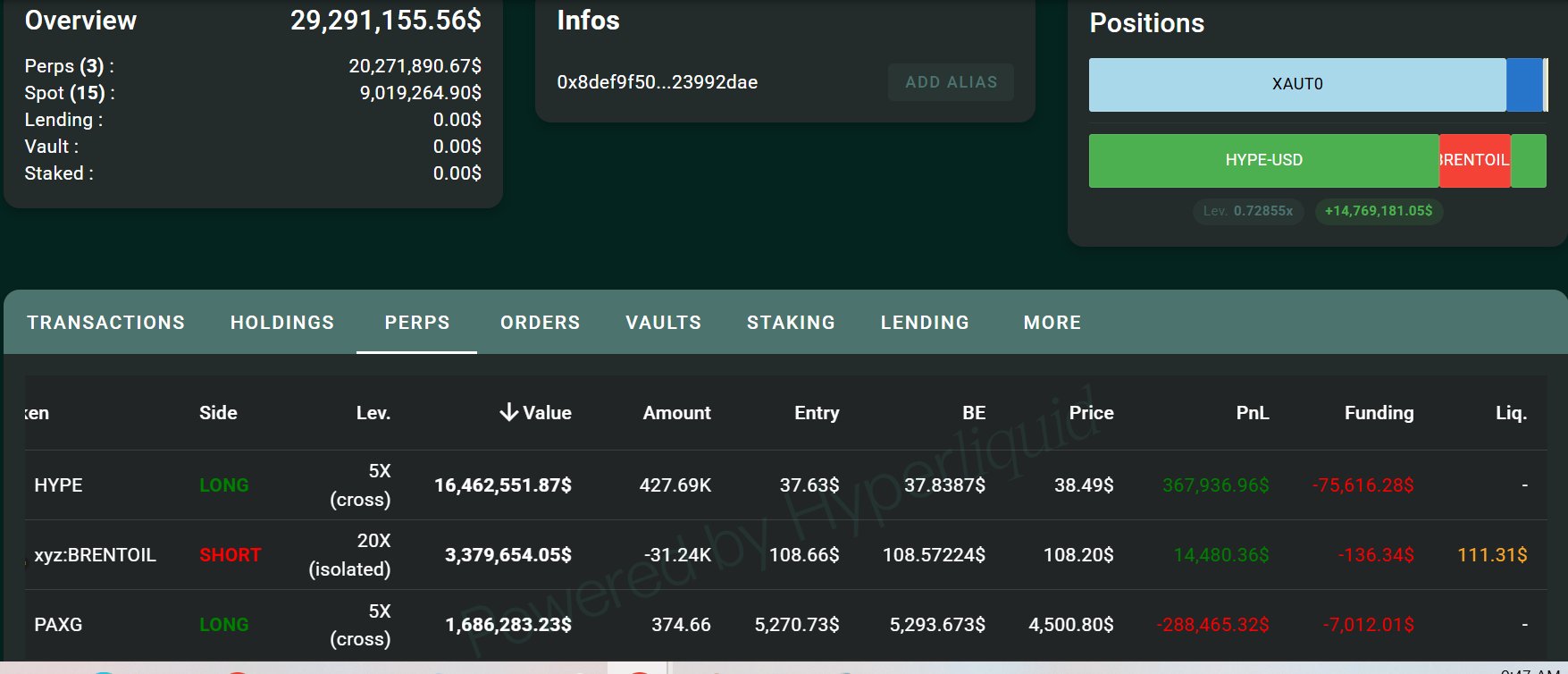Screen dimensions: 1568x674
Task: Open the Staking tab
Action: 791,323
